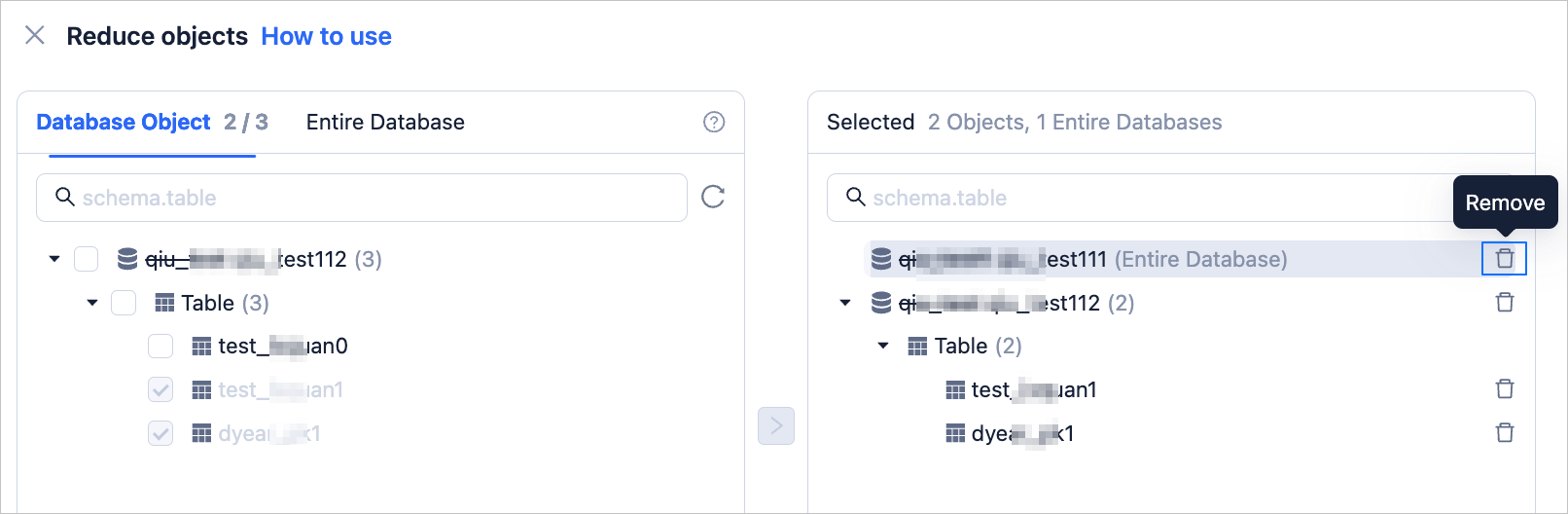Screen dimensions: 1568x514
Task: Open the How to use link
Action: [326, 36]
